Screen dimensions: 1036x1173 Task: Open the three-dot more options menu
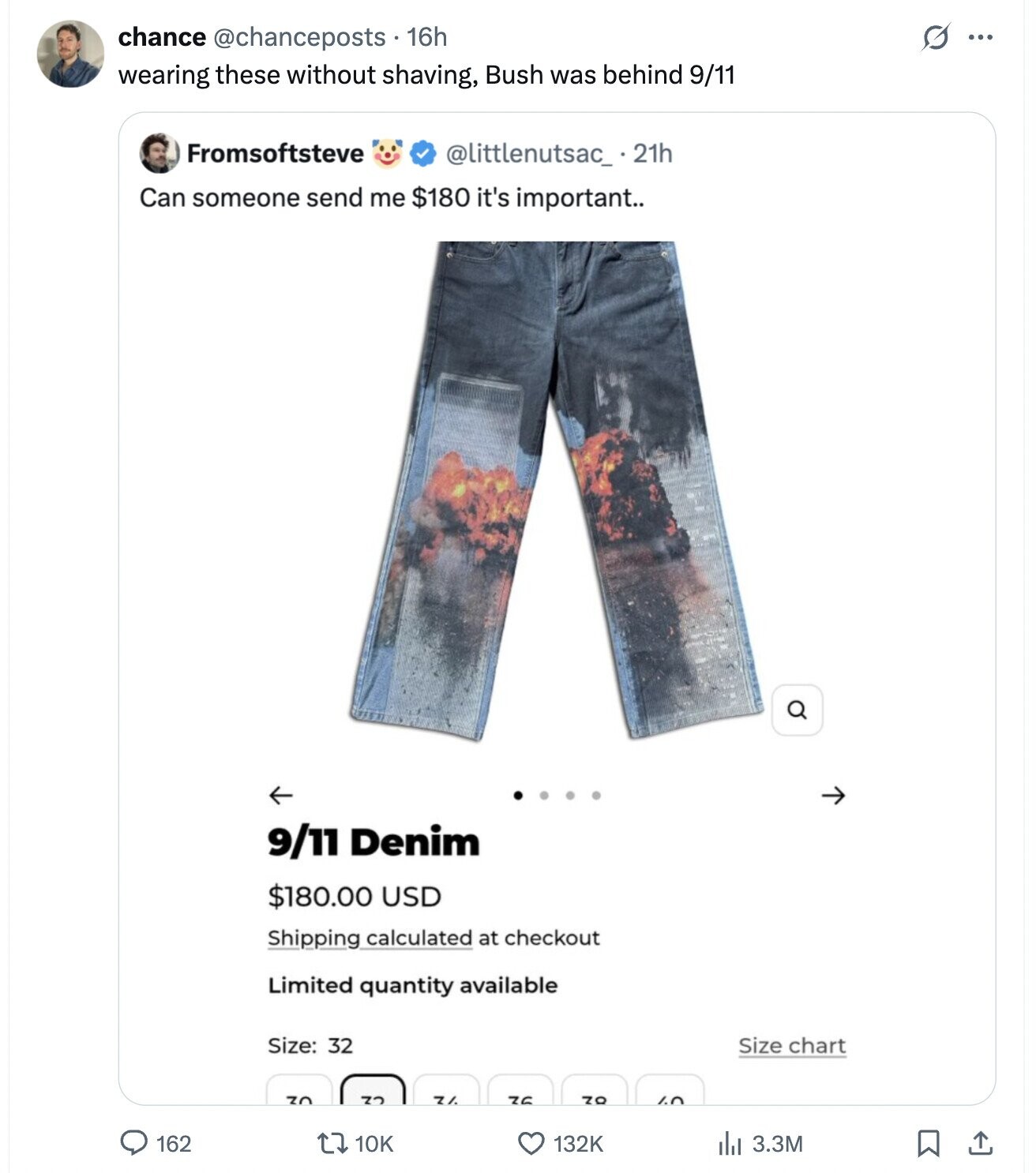tap(980, 37)
